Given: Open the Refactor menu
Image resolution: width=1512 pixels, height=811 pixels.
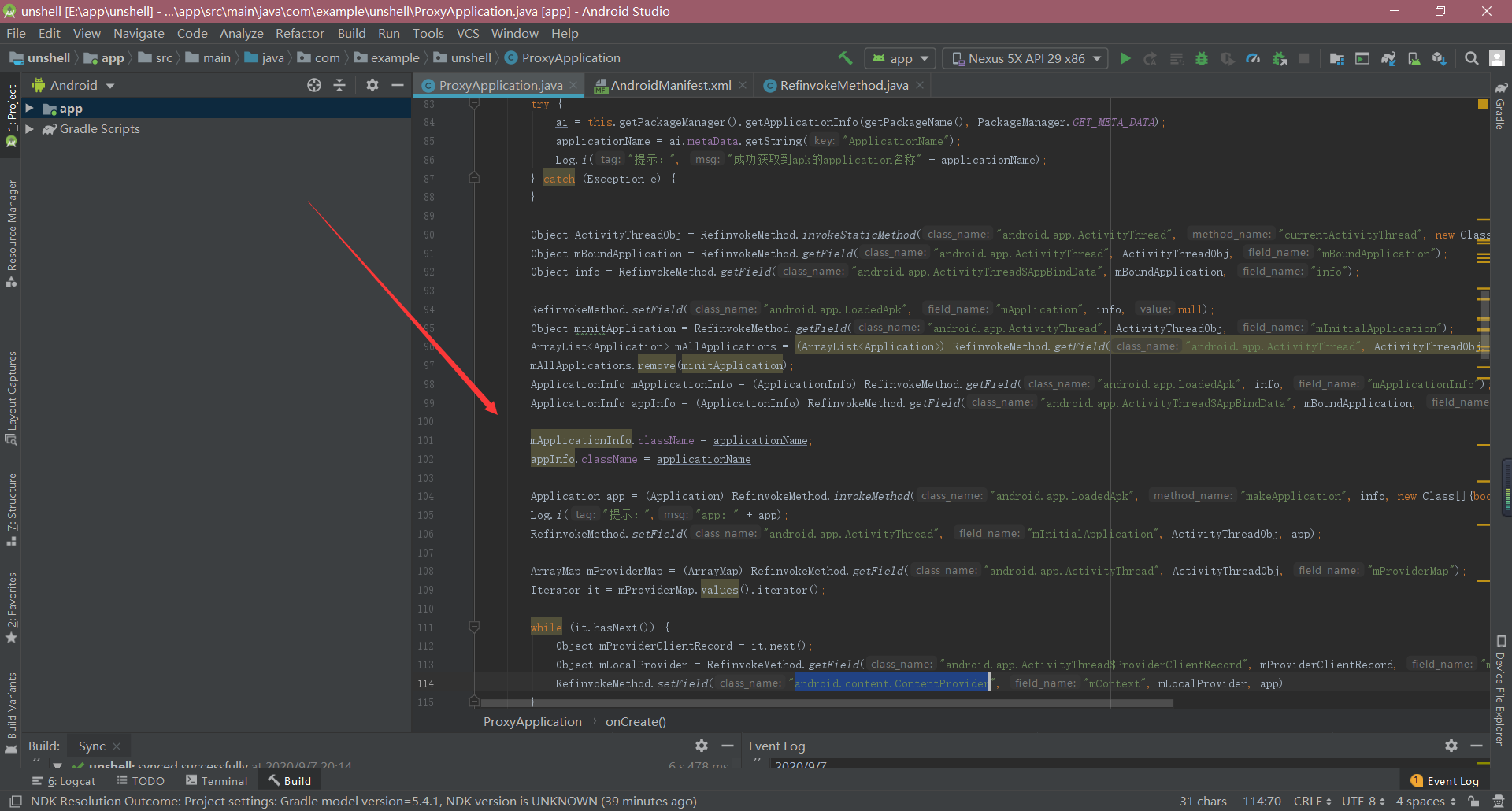Looking at the screenshot, I should click(299, 33).
